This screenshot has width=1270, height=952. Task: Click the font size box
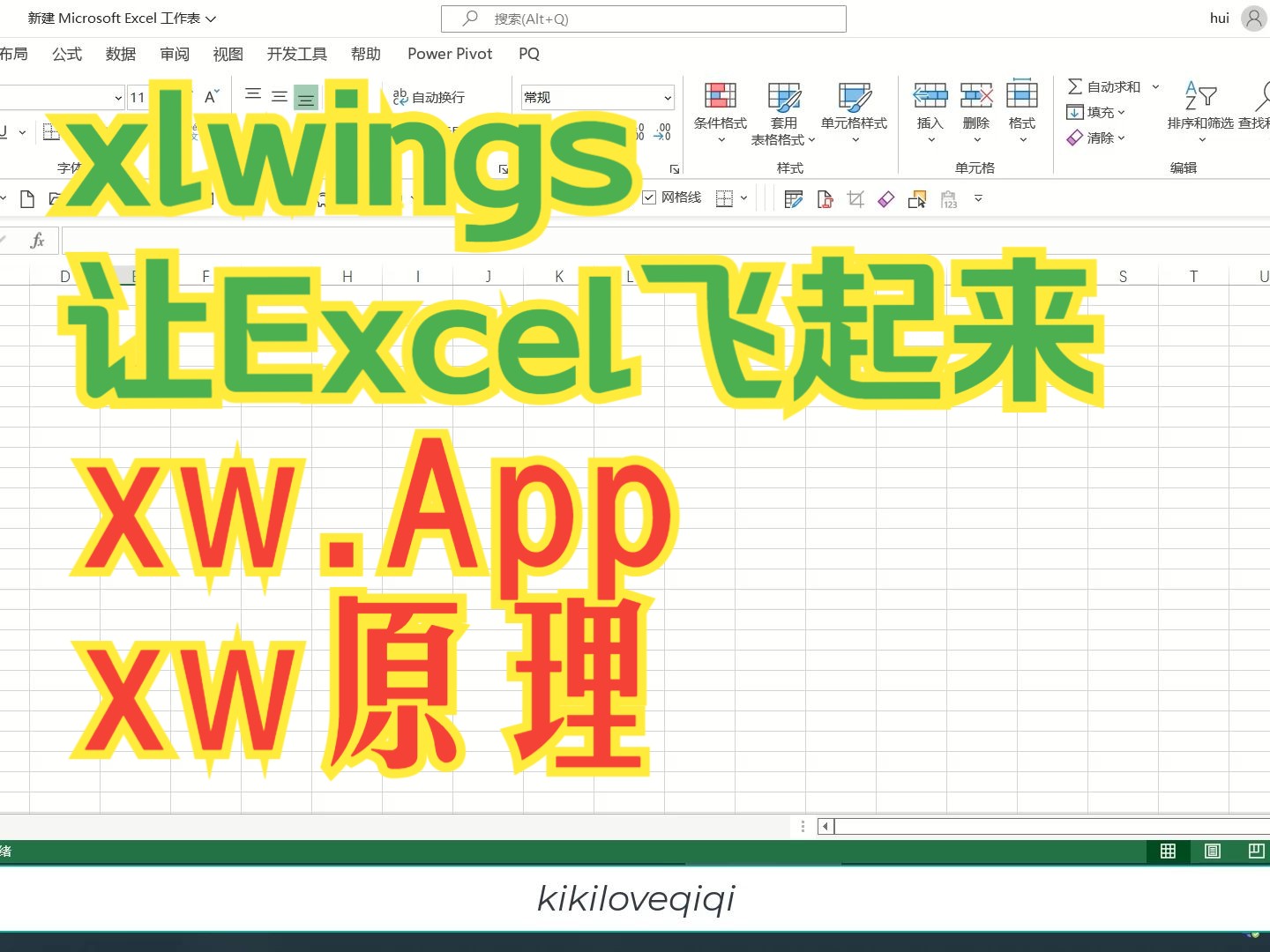pos(137,98)
